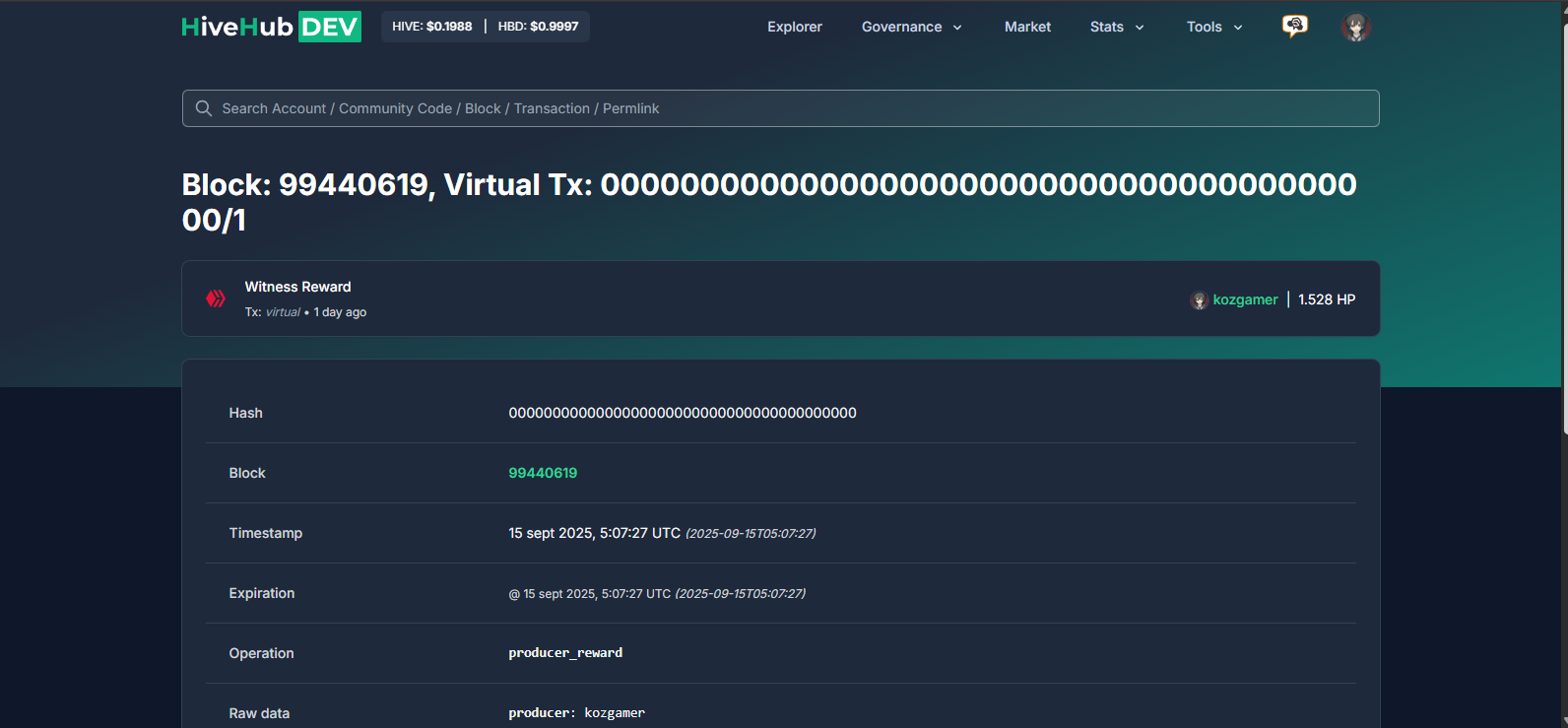This screenshot has width=1568, height=728.
Task: Click the 1.528 HP reward amount
Action: pyautogui.click(x=1327, y=299)
